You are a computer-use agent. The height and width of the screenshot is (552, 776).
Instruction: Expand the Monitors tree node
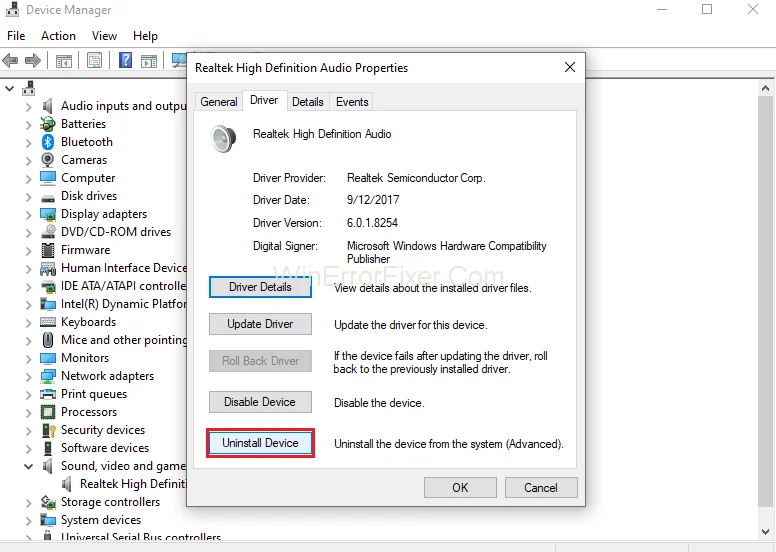click(x=28, y=358)
